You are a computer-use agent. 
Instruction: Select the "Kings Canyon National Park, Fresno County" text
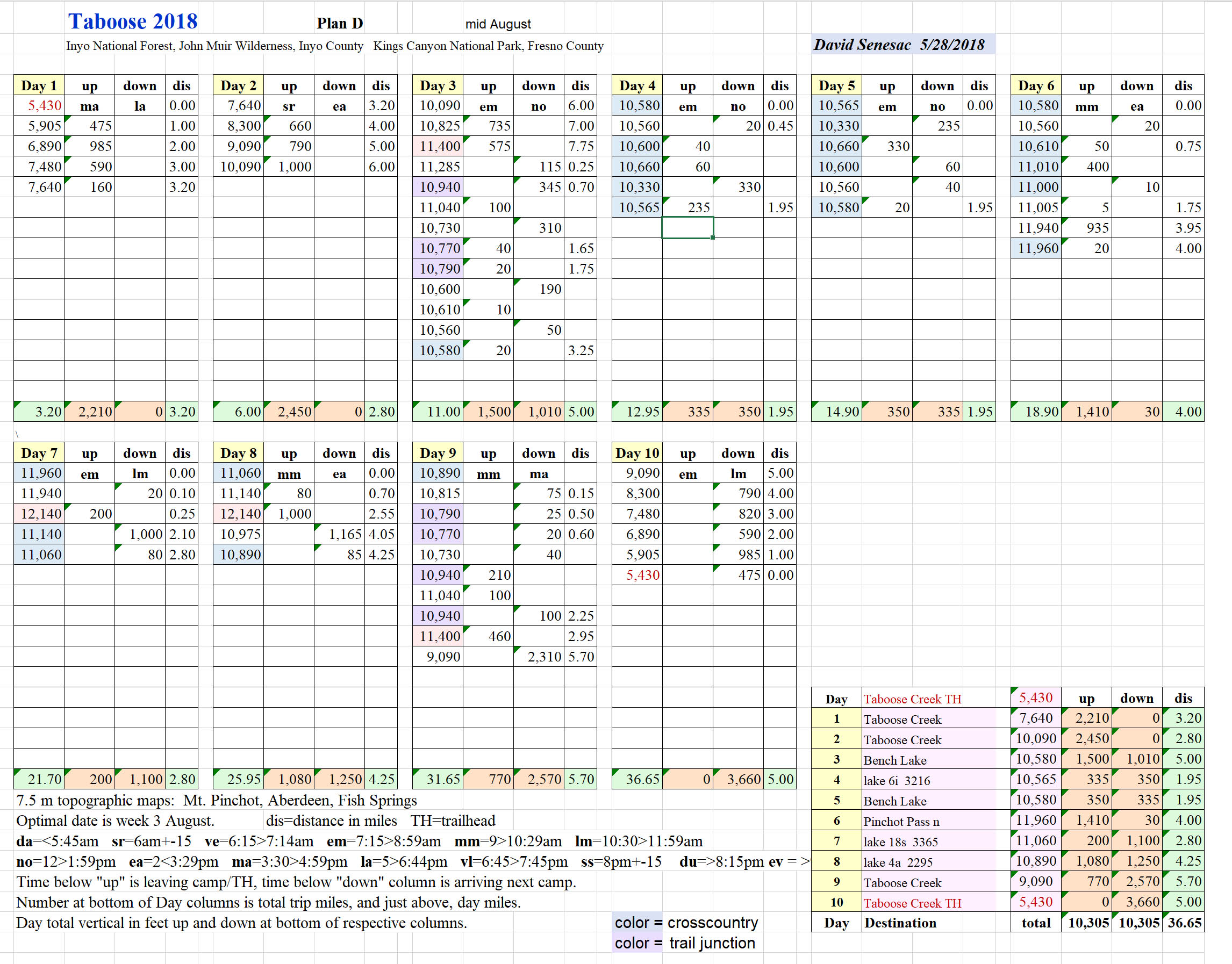(x=488, y=46)
